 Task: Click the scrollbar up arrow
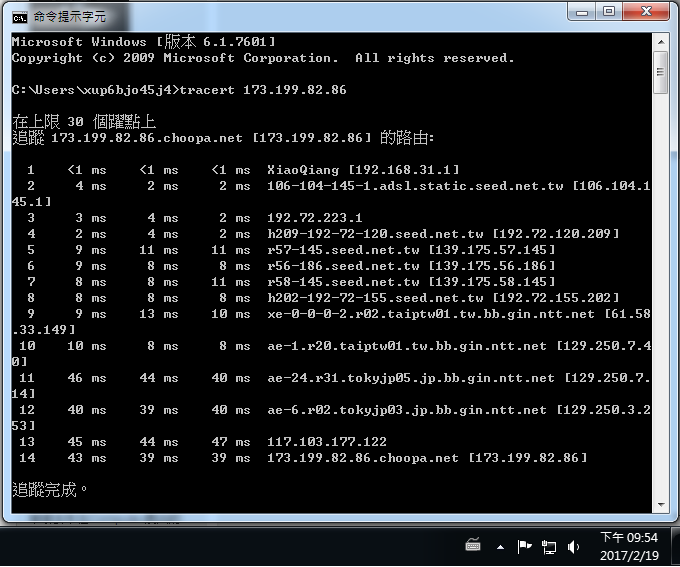pos(661,42)
